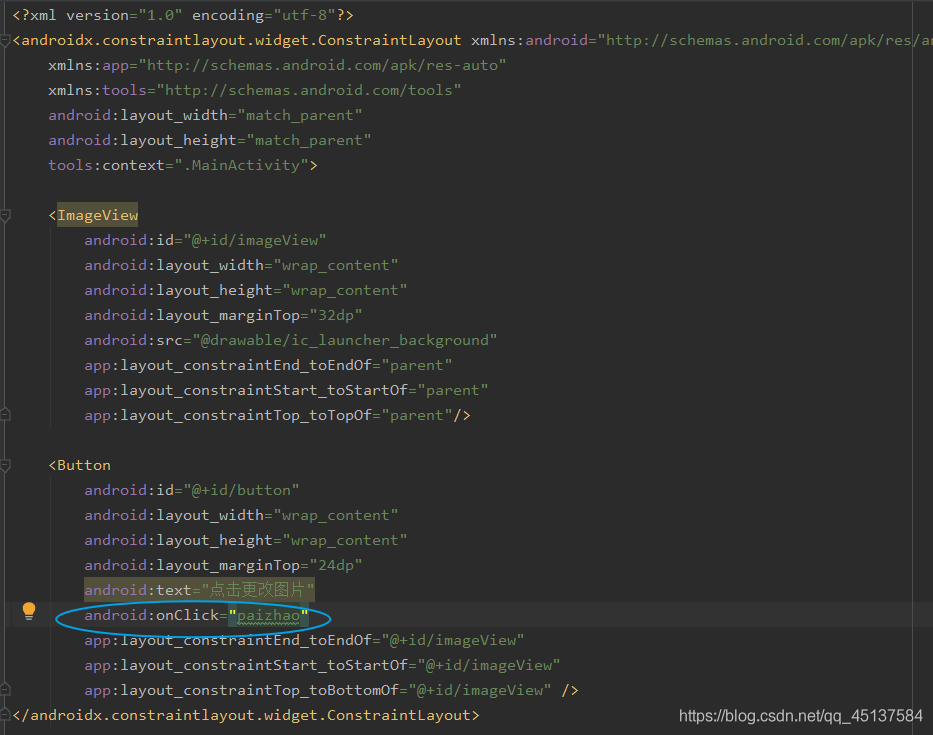933x735 pixels.
Task: Click ImageView layout_width "wrap_content" value
Action: click(336, 265)
